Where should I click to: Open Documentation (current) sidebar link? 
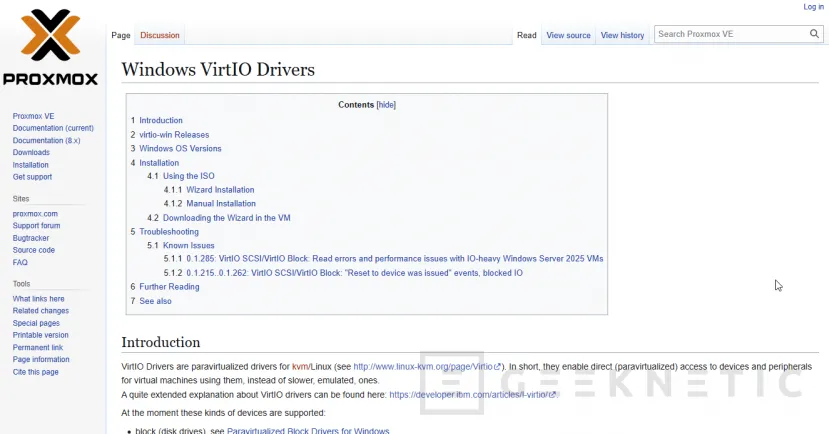[53, 128]
